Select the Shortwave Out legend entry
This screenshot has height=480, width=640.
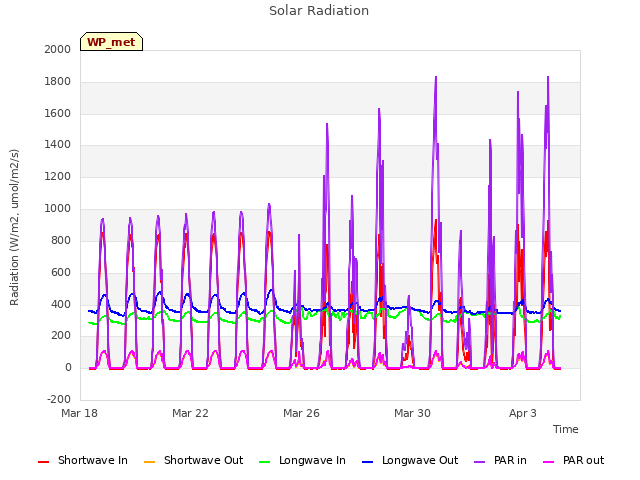tap(193, 460)
